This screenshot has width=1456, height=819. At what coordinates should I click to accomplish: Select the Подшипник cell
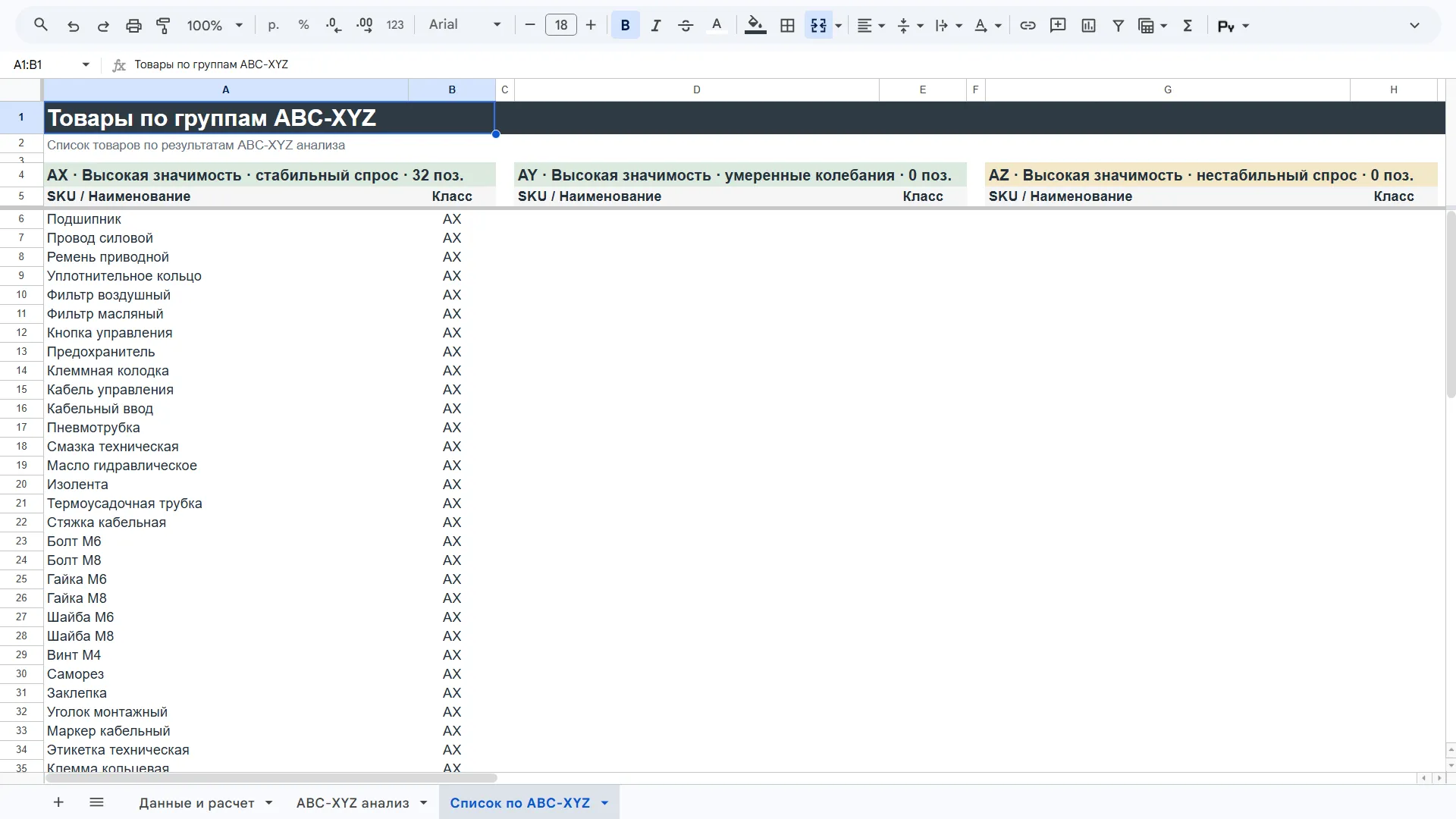point(226,218)
